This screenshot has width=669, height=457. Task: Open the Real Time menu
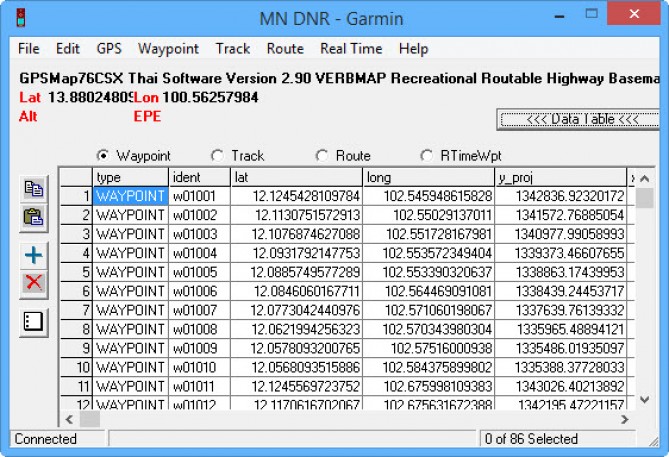pos(351,49)
